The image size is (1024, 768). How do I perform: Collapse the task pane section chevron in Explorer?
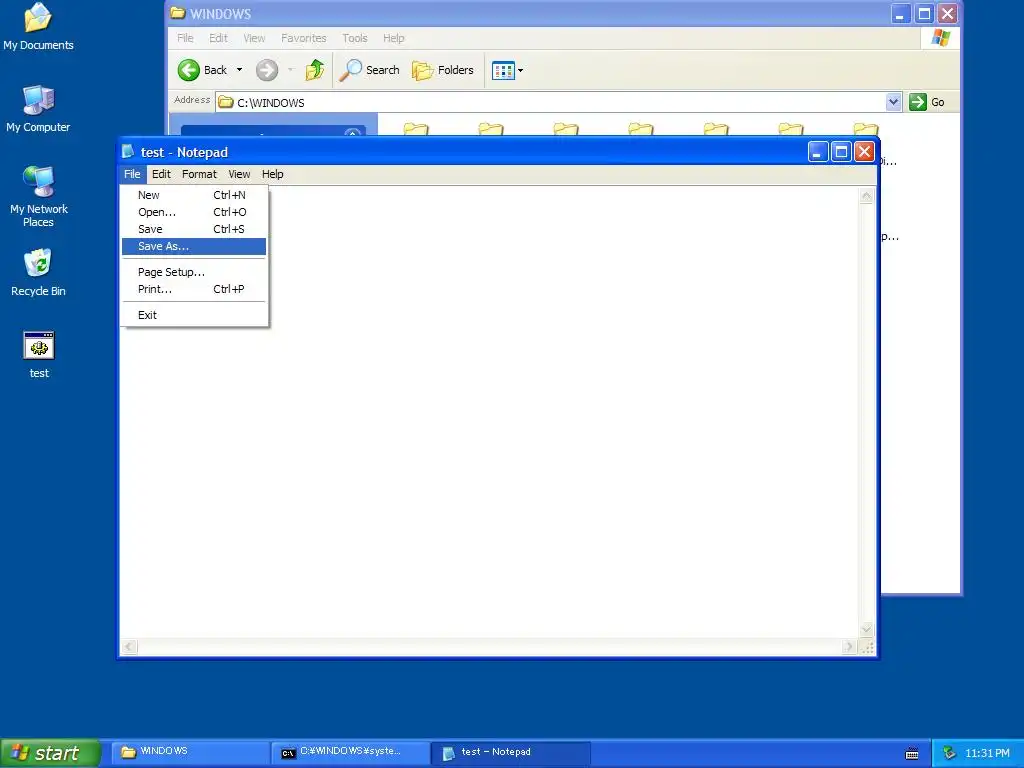(x=353, y=133)
